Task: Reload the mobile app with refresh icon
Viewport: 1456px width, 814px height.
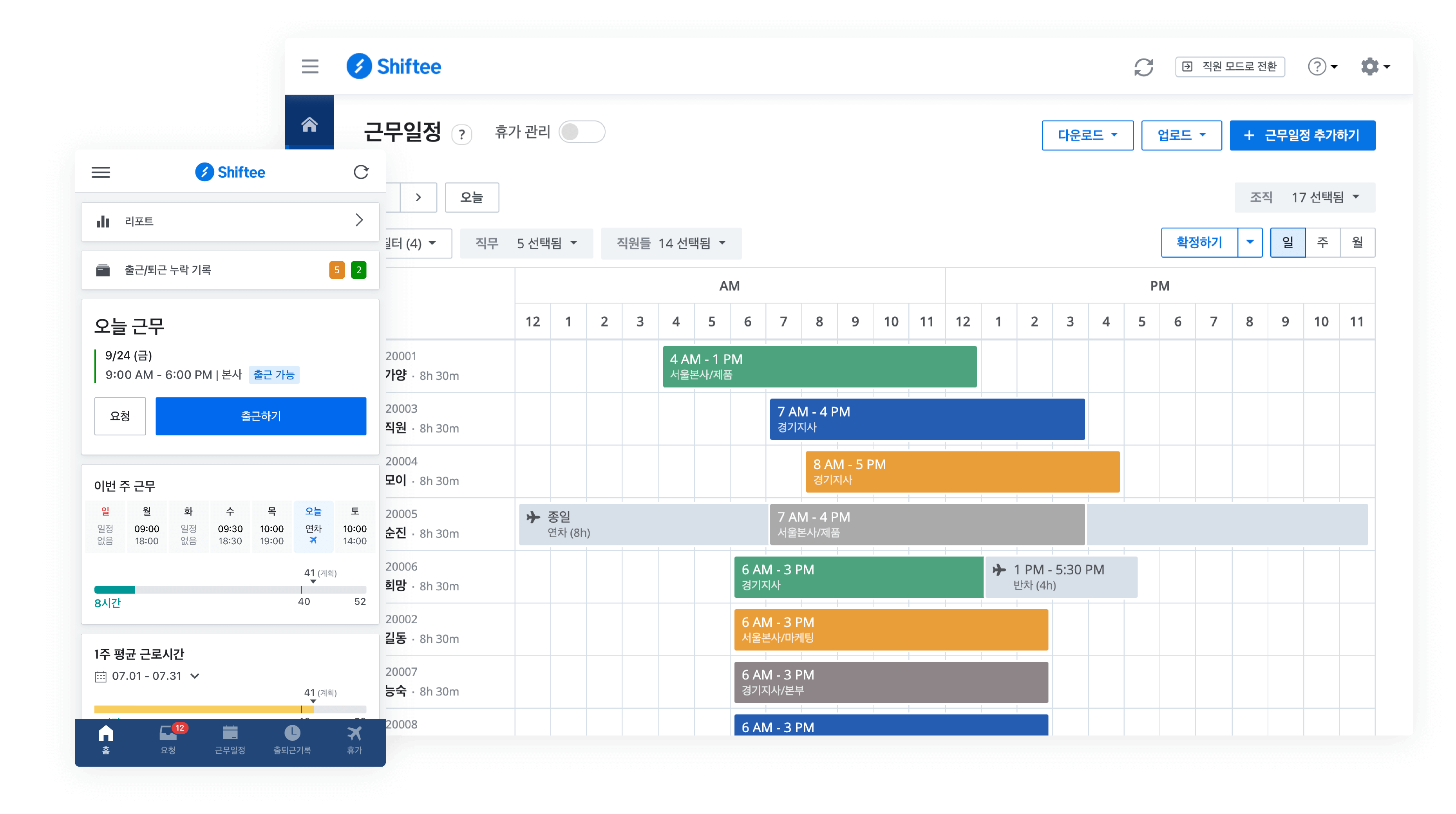Action: click(361, 172)
